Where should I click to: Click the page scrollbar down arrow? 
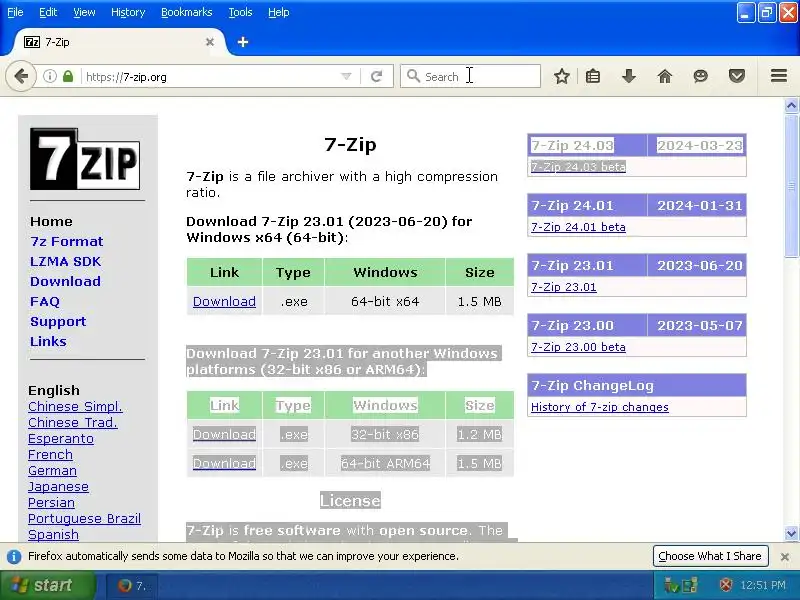click(791, 534)
